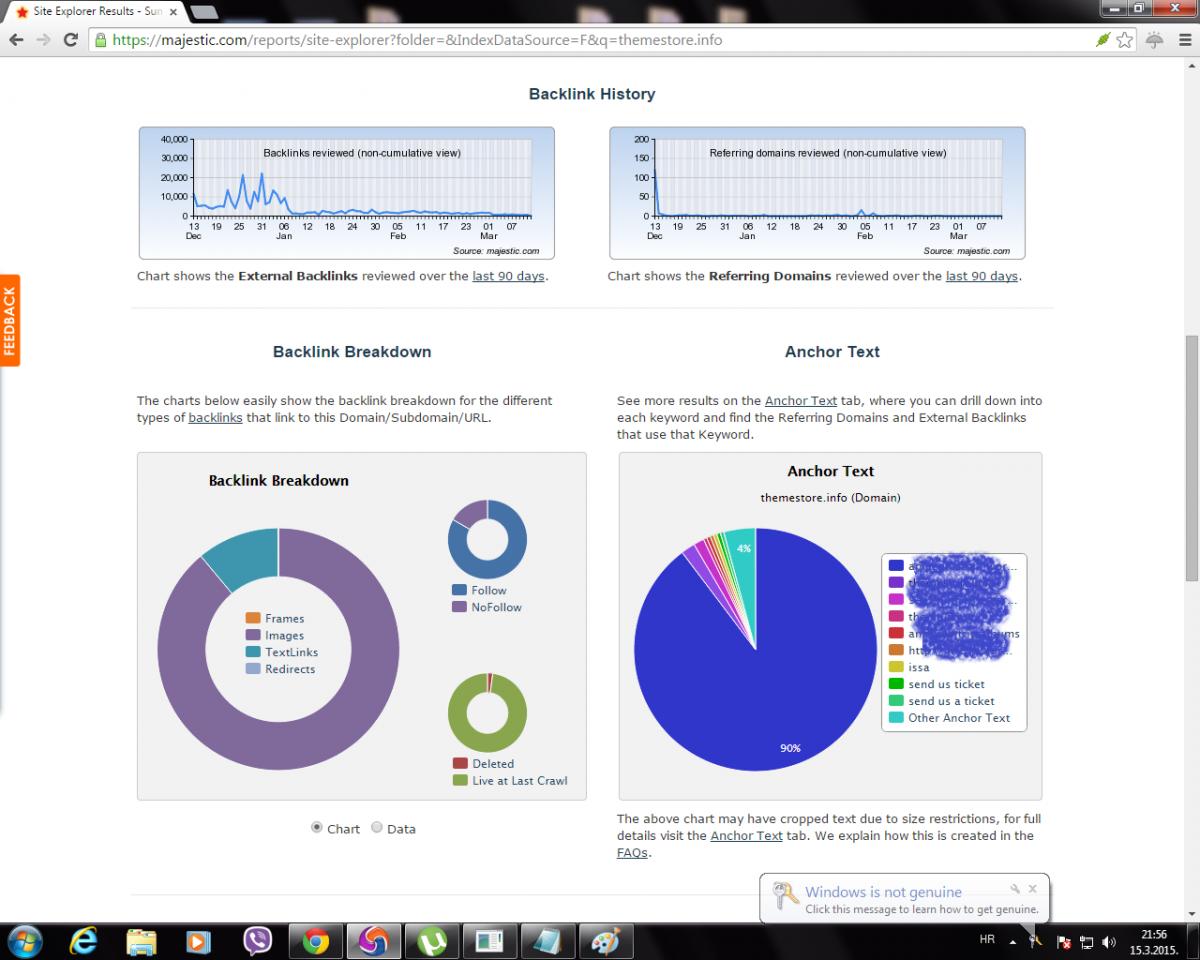1200x960 pixels.
Task: Click the notepad taskbar icon
Action: 548,941
